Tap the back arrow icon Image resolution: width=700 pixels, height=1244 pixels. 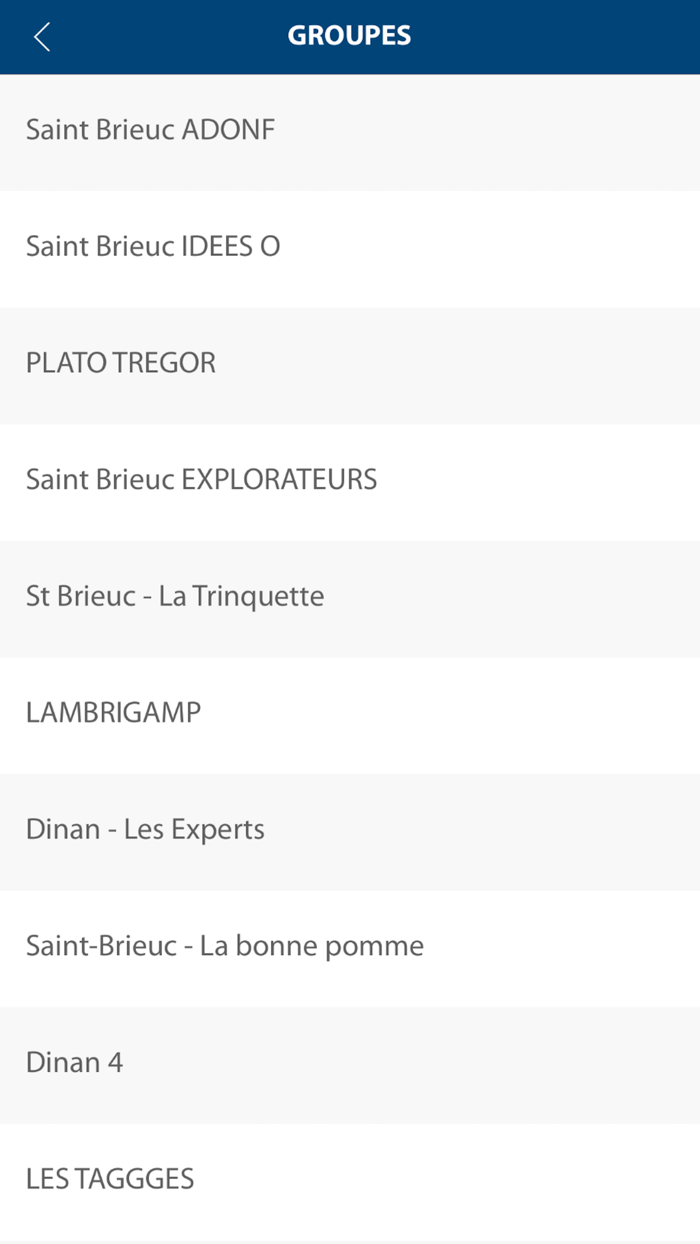(42, 37)
